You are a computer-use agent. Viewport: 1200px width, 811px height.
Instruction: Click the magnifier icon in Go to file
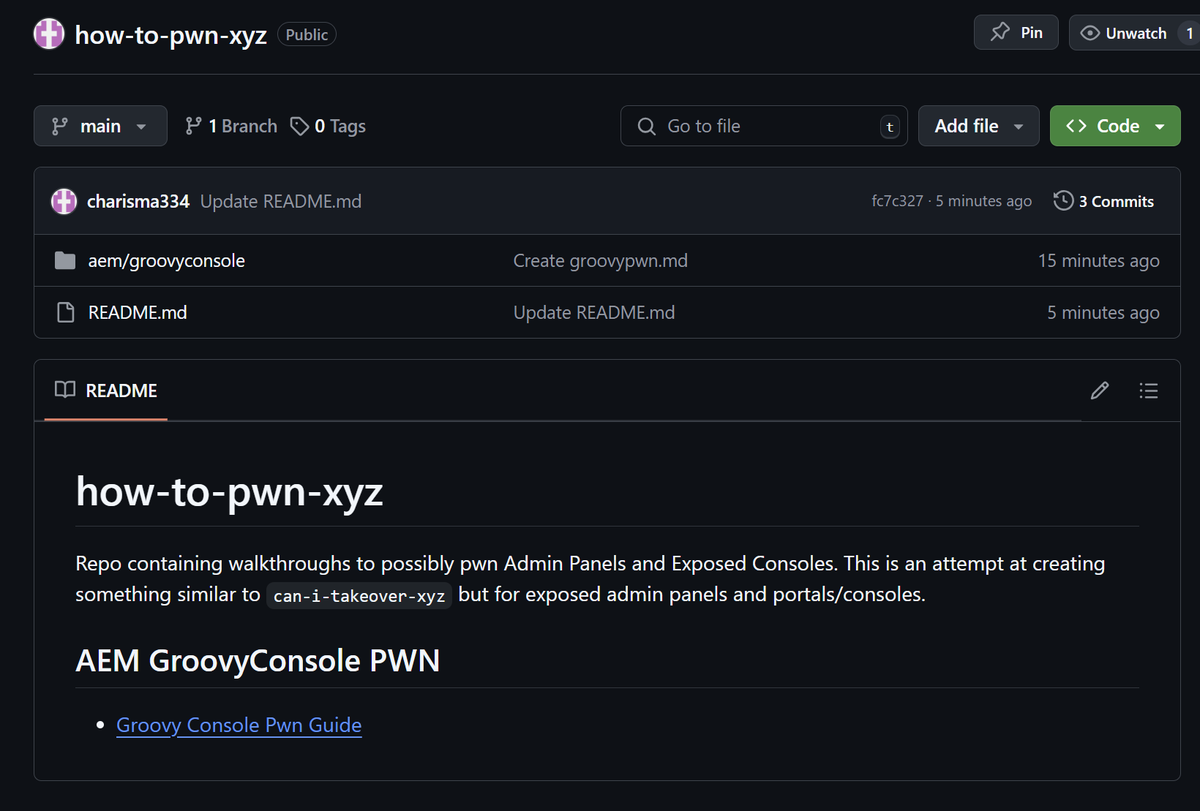pos(646,126)
